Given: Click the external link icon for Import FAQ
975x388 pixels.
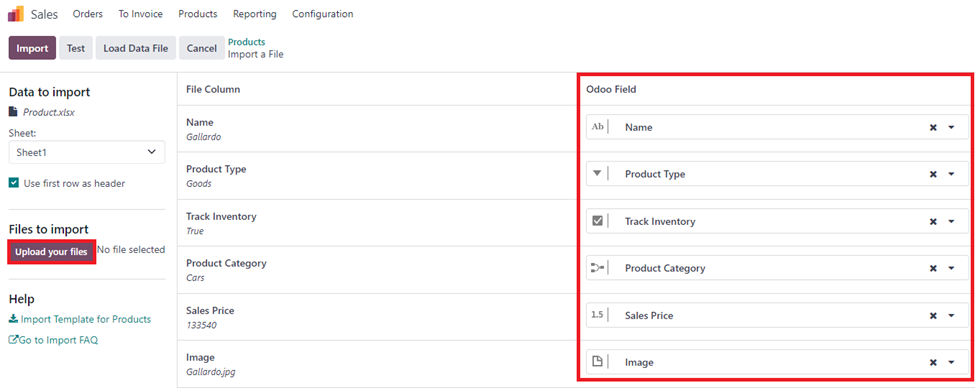Looking at the screenshot, I should [x=13, y=340].
